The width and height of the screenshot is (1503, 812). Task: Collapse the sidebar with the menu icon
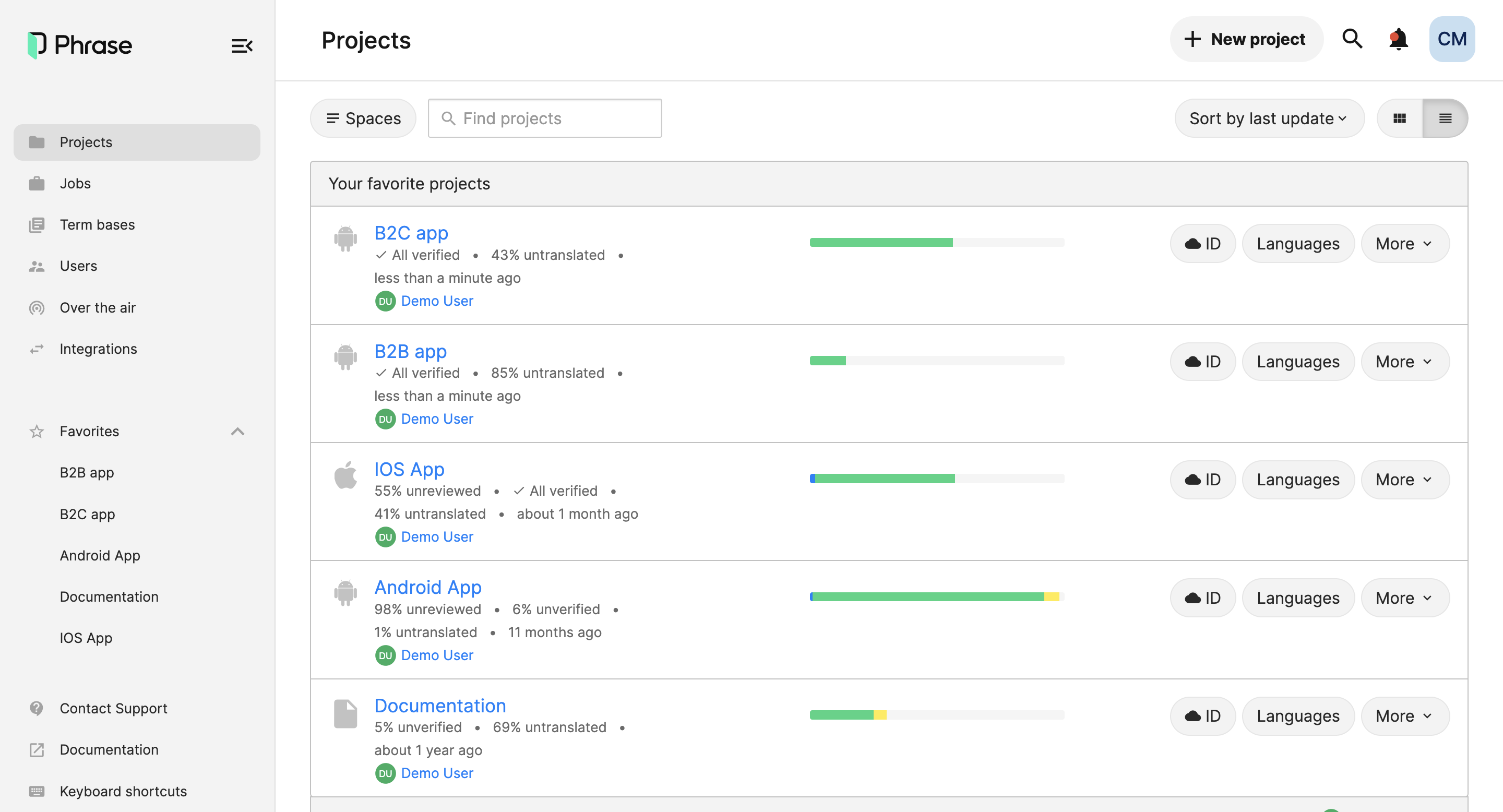click(x=242, y=45)
